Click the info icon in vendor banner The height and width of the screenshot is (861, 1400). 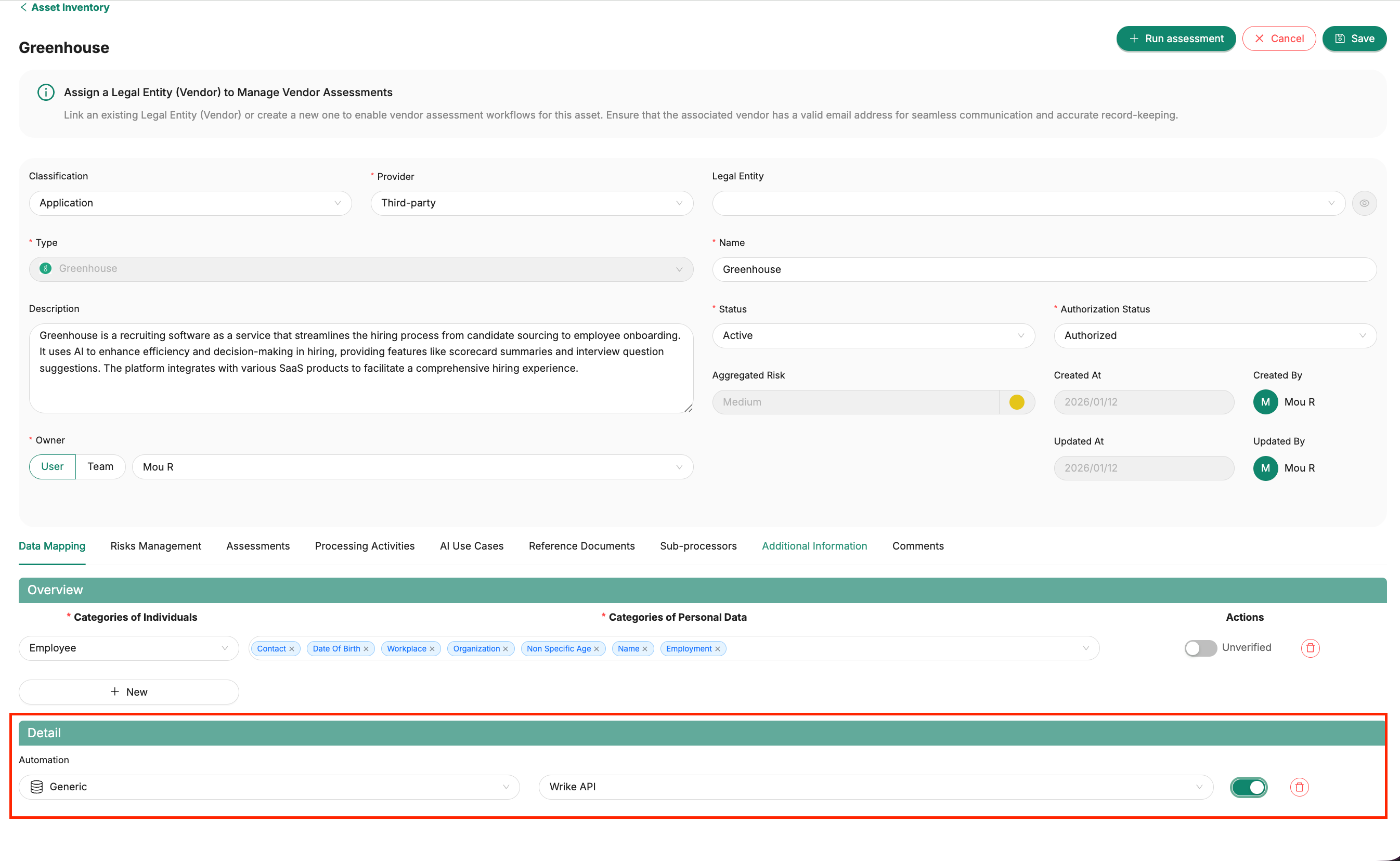46,92
